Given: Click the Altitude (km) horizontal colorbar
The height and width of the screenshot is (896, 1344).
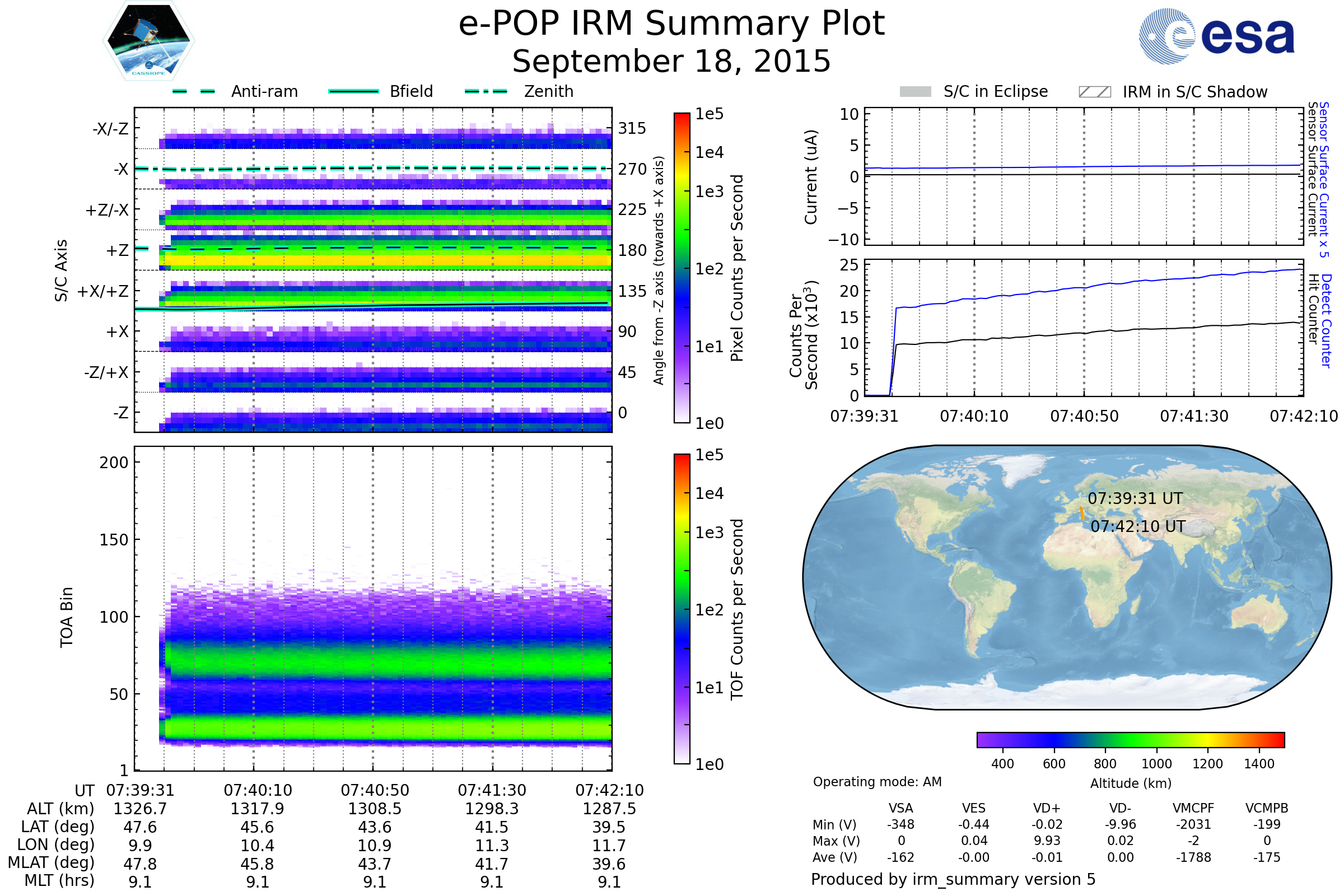Looking at the screenshot, I should click(1130, 739).
